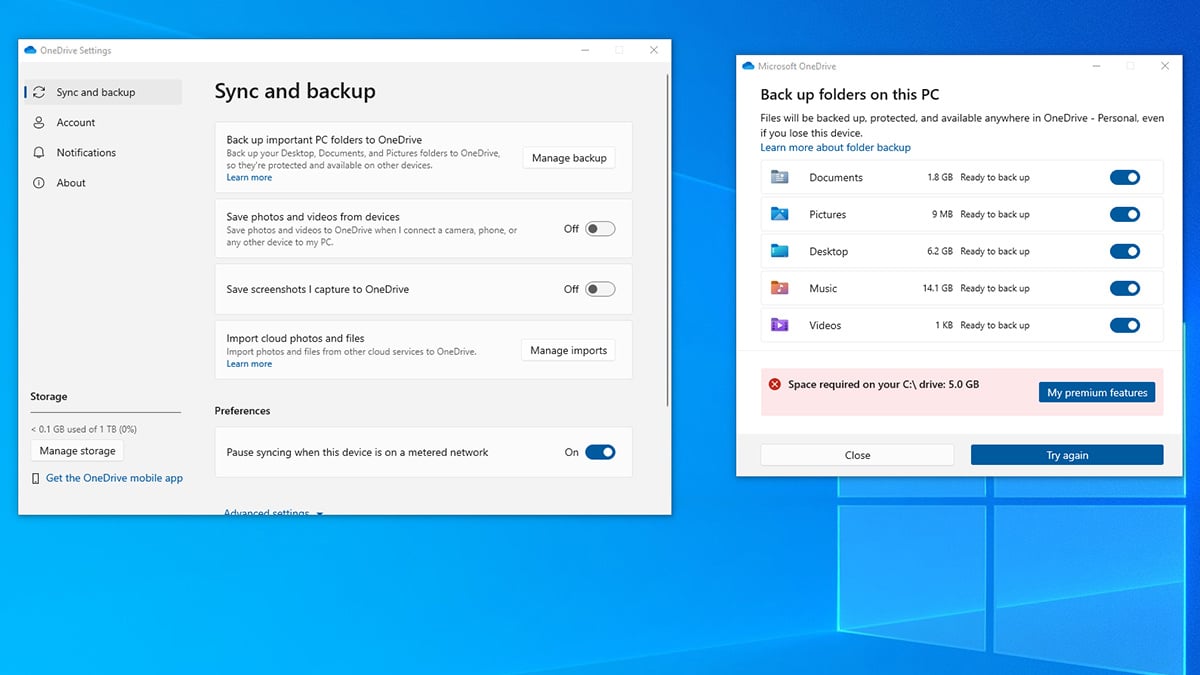Open the About tab
Viewport: 1200px width, 675px height.
[103, 183]
